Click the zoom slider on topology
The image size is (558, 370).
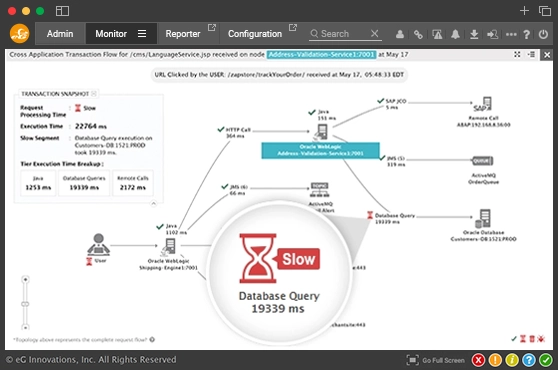click(x=25, y=303)
